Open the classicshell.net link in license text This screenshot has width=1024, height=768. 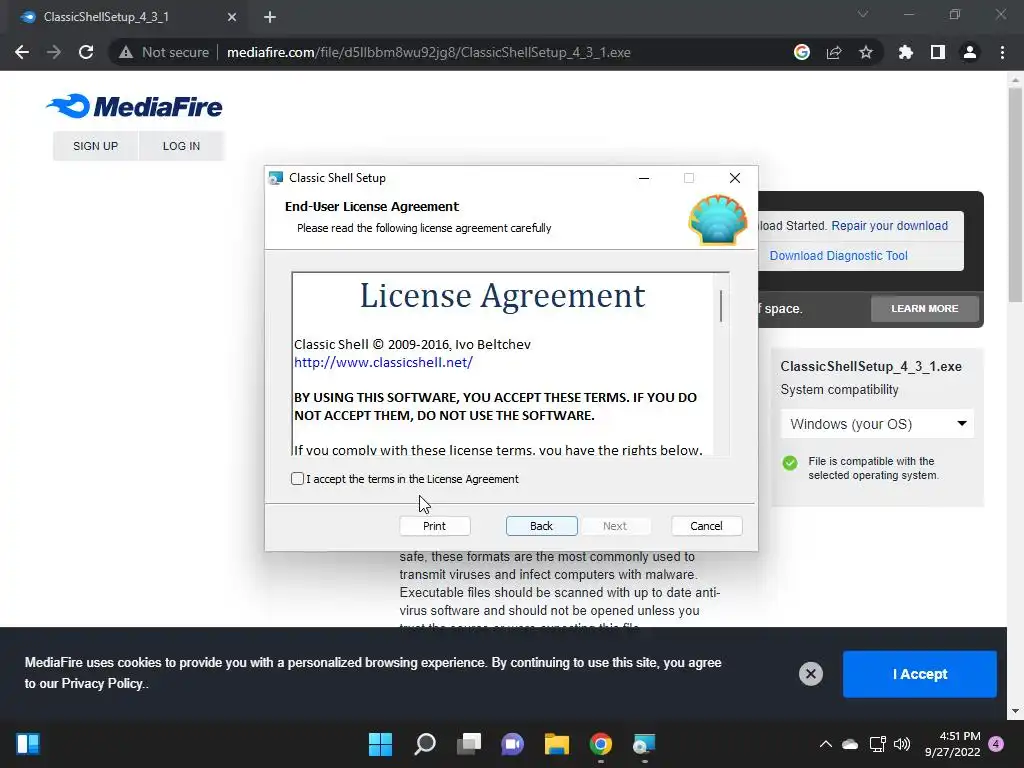383,362
